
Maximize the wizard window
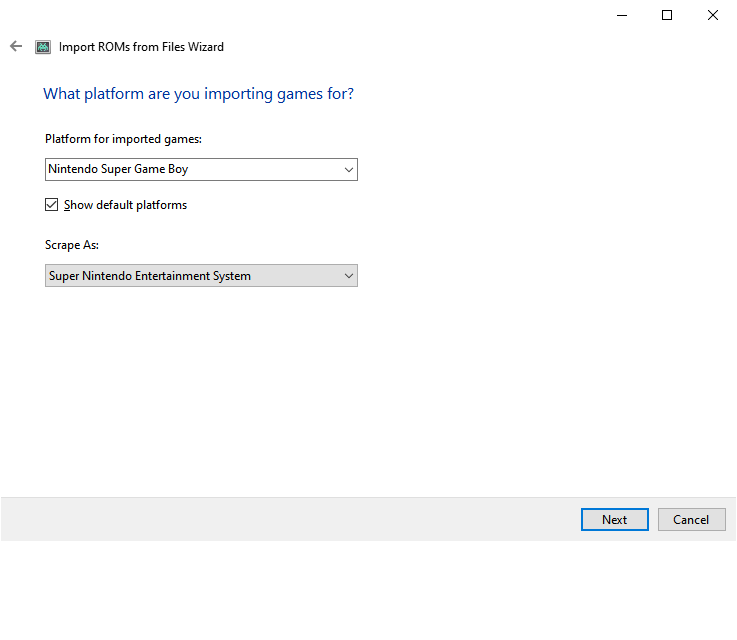click(x=667, y=16)
